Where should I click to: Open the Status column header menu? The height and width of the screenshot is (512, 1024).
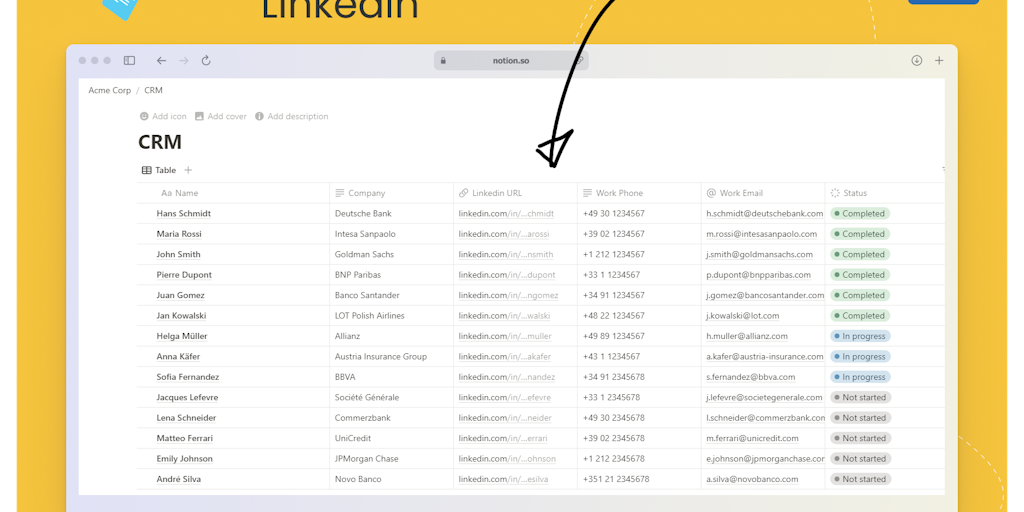pos(854,193)
